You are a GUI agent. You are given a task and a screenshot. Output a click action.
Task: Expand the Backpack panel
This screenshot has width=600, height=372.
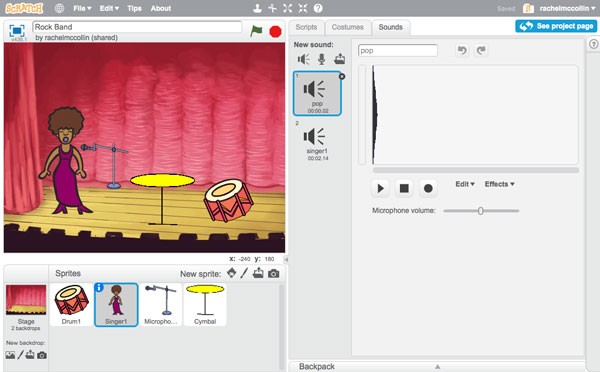tap(437, 366)
